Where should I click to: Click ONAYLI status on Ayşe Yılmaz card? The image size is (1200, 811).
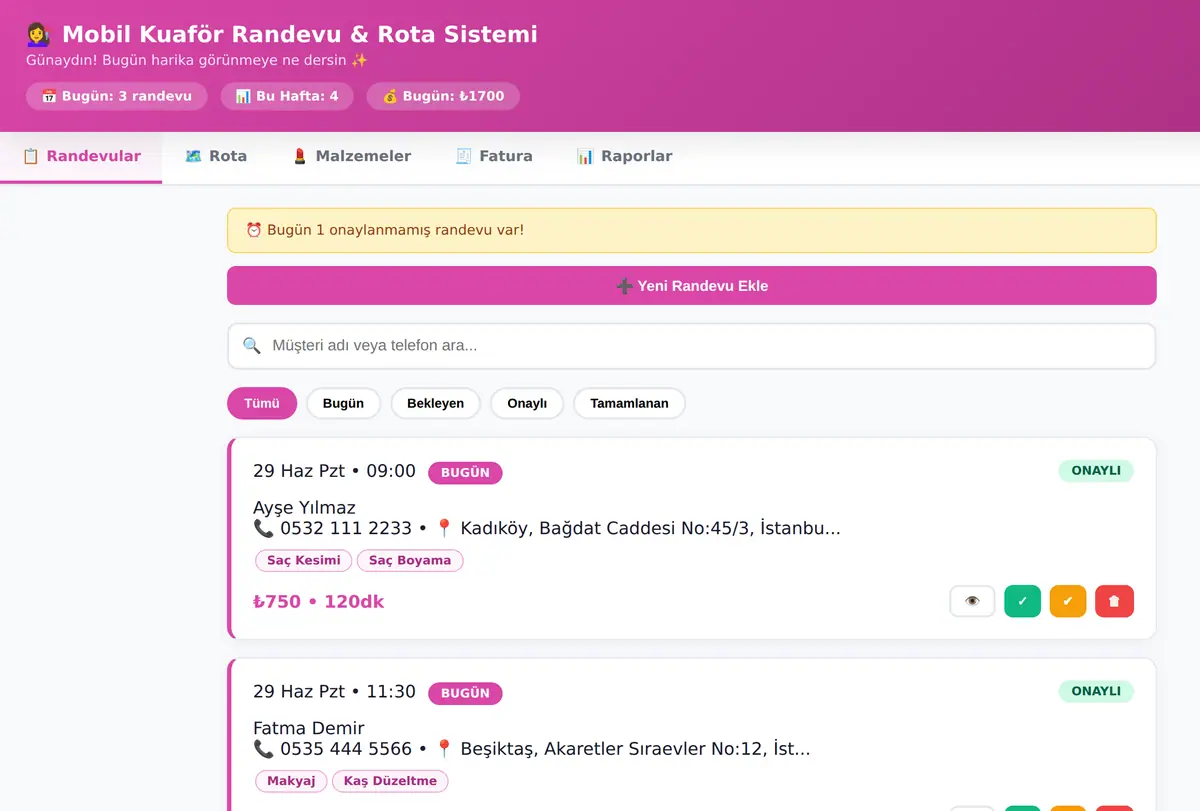1096,471
